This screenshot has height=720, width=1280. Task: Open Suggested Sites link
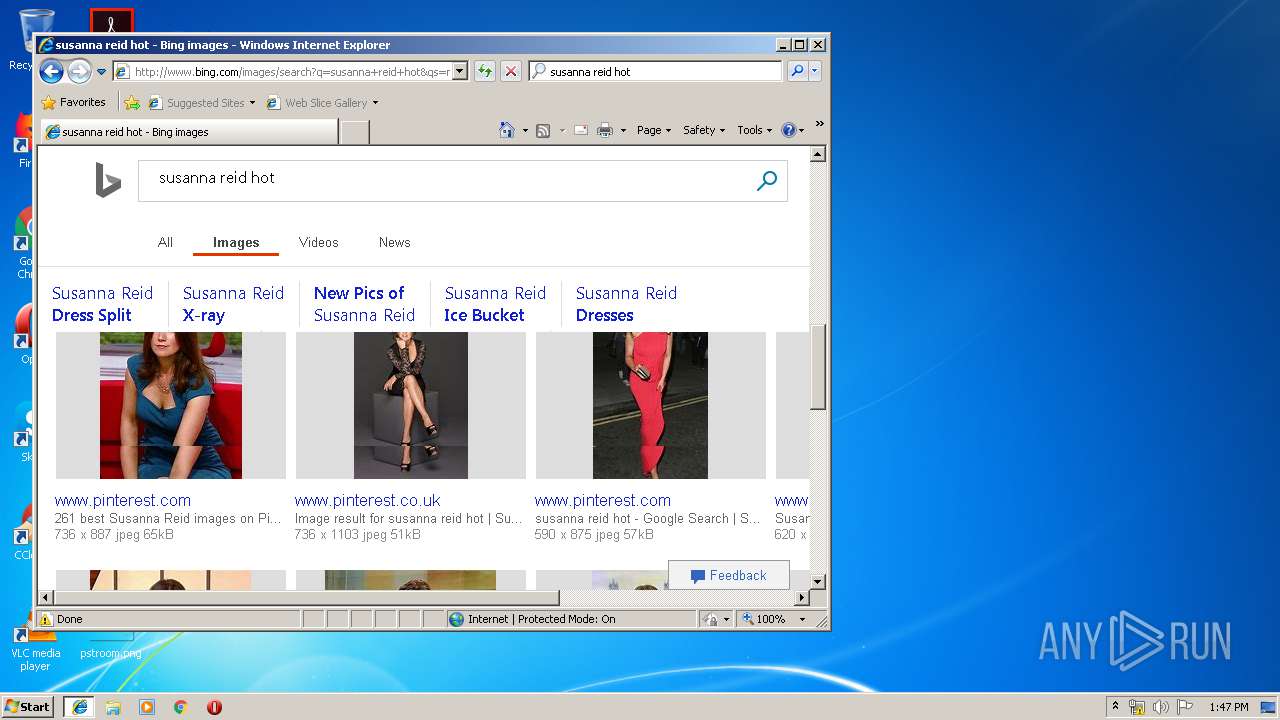[201, 102]
